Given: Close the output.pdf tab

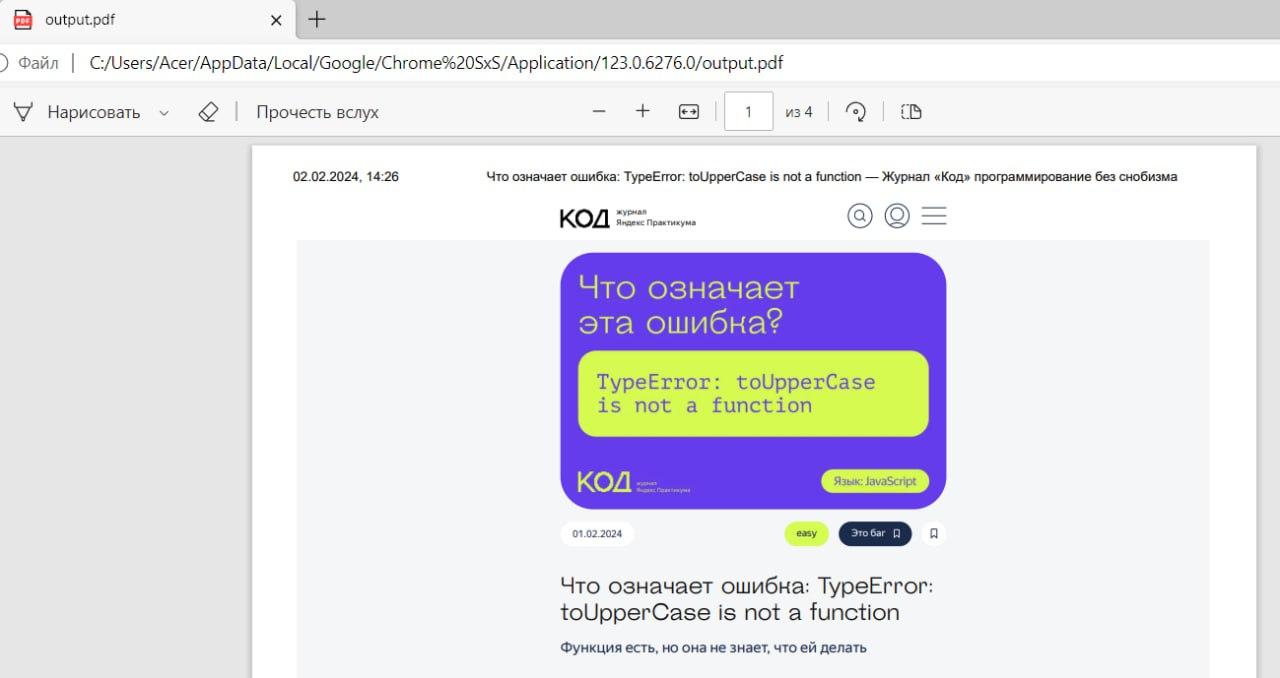Looking at the screenshot, I should (x=276, y=20).
